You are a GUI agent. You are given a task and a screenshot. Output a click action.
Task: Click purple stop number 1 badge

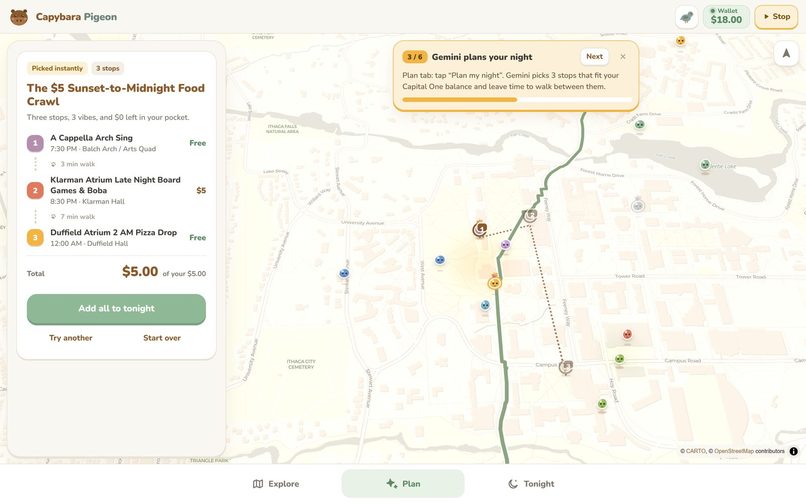(x=35, y=143)
